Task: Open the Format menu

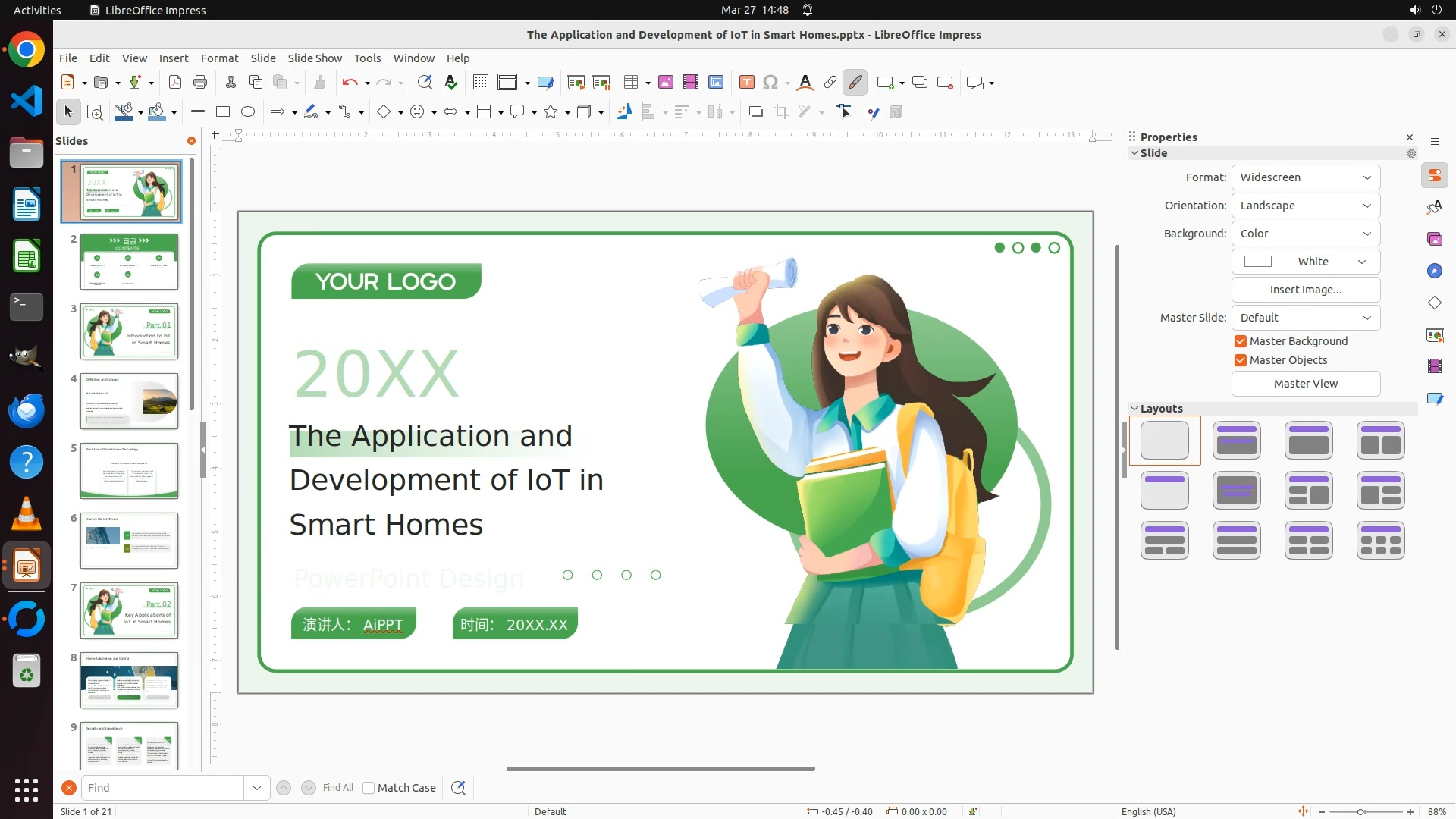Action: 219,58
